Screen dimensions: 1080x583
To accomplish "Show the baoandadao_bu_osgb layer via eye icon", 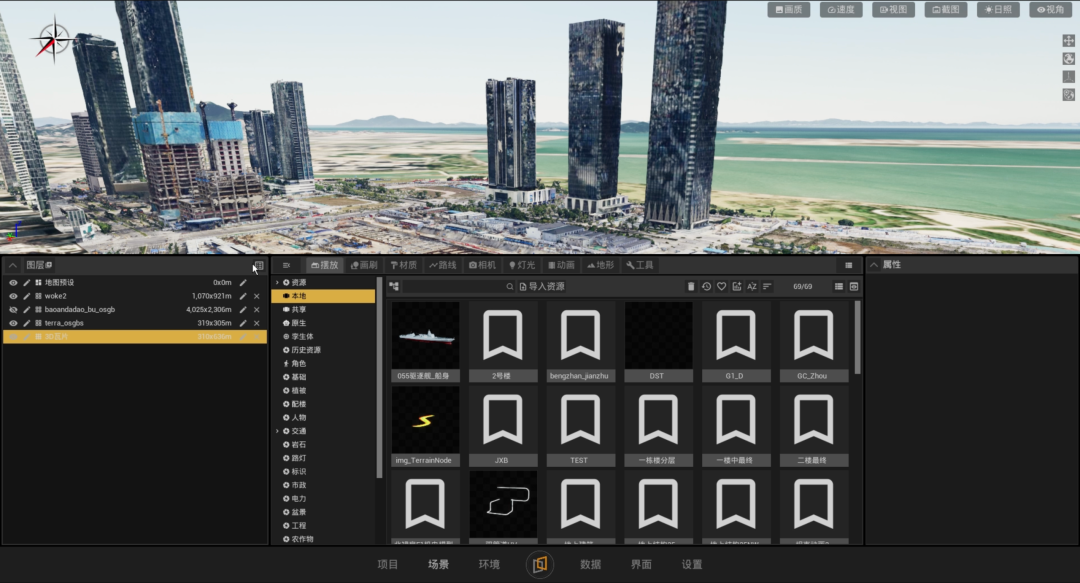I will click(13, 309).
